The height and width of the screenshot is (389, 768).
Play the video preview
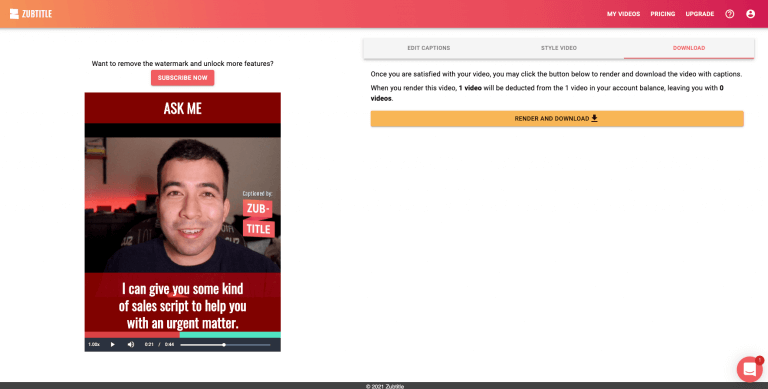[113, 344]
